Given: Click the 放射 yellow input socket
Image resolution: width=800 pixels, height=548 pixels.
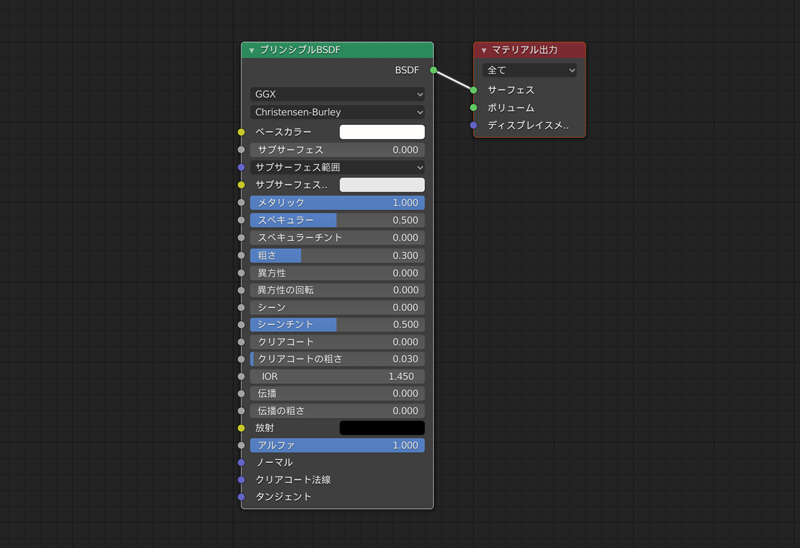Looking at the screenshot, I should click(241, 428).
